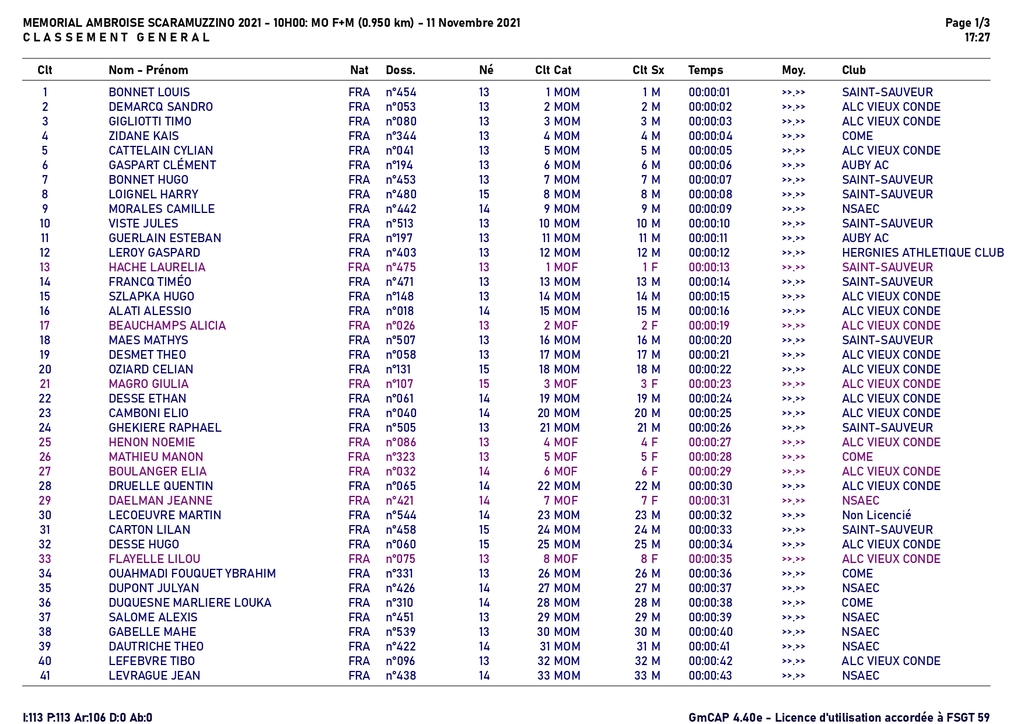Viewport: 1024px width, 724px height.
Task: Click the Nom - Prénom column header
Action: pos(148,70)
